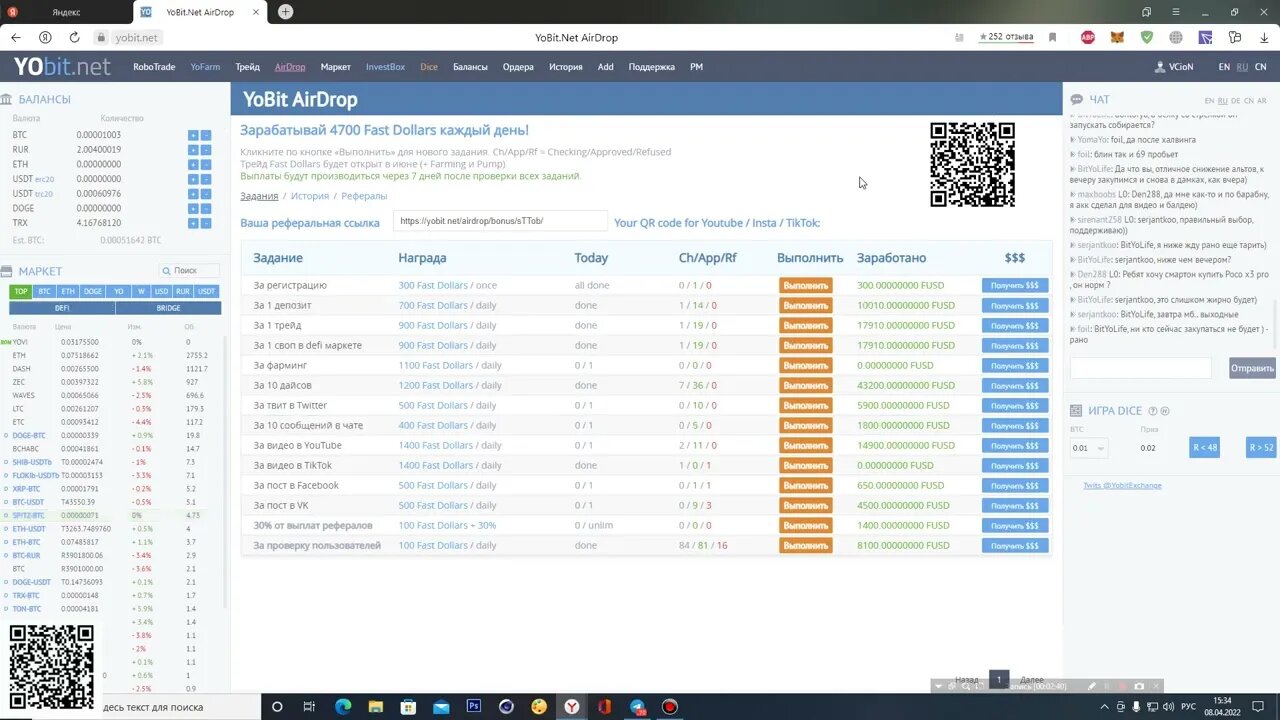
Task: Open InvestBox in the top menu
Action: [x=385, y=67]
